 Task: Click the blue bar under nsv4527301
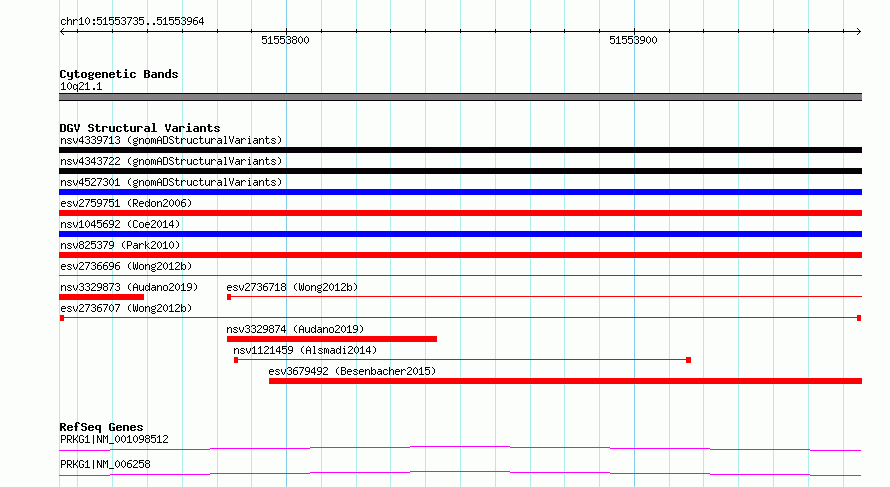click(x=460, y=192)
